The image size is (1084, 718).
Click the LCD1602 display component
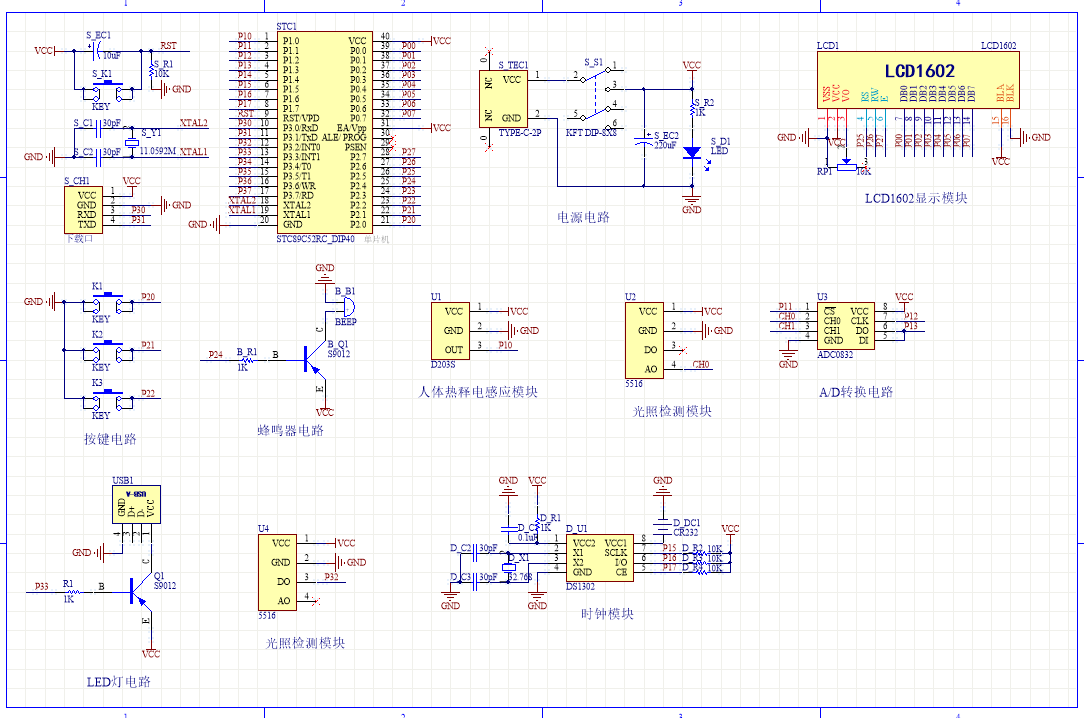coord(918,79)
